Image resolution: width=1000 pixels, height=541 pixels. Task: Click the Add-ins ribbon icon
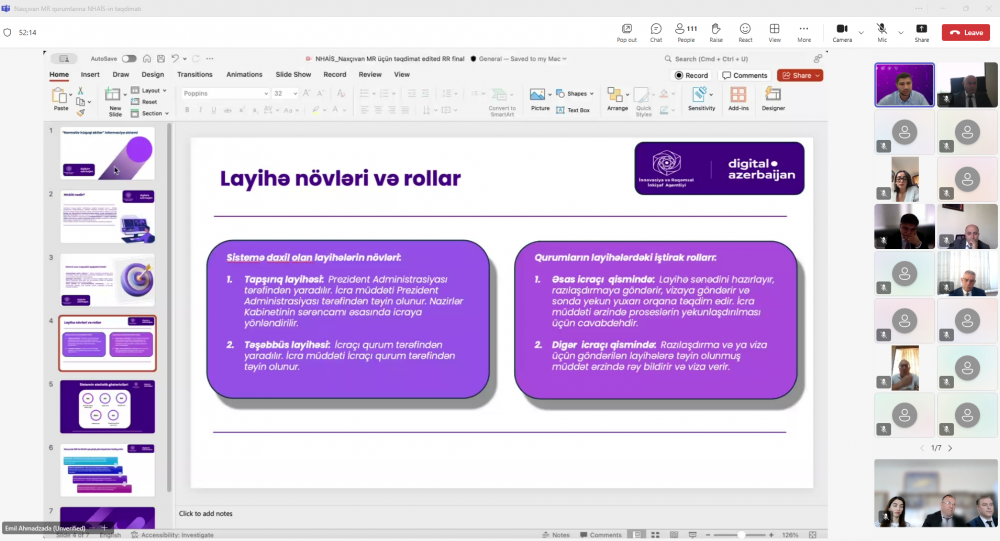point(738,98)
